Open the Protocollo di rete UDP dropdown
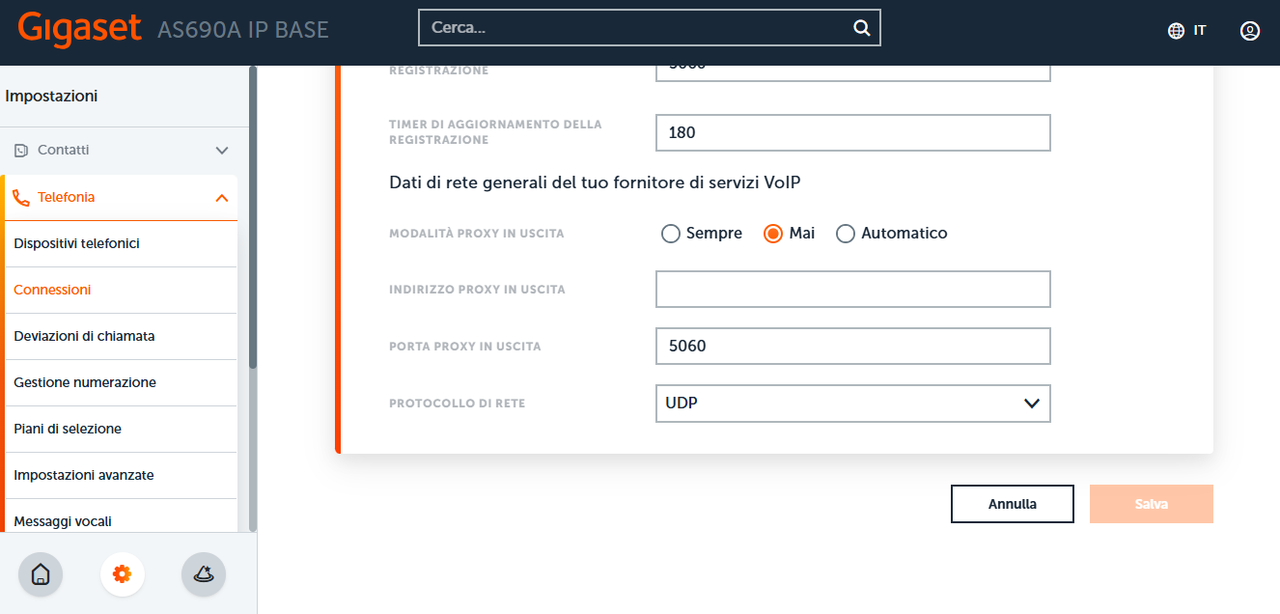Screen dimensions: 1280x614 point(853,403)
